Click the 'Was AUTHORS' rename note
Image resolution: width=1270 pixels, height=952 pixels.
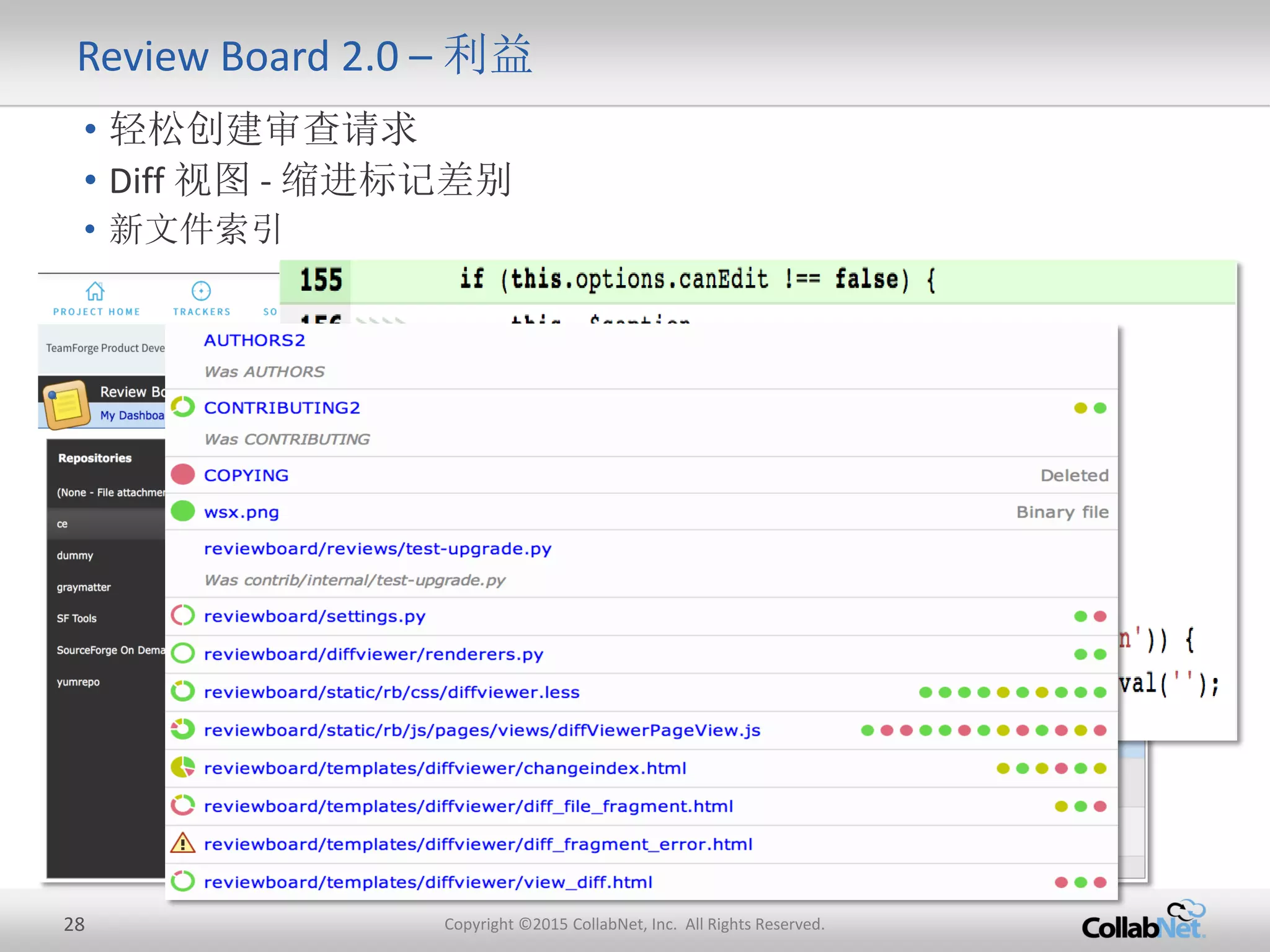point(264,371)
